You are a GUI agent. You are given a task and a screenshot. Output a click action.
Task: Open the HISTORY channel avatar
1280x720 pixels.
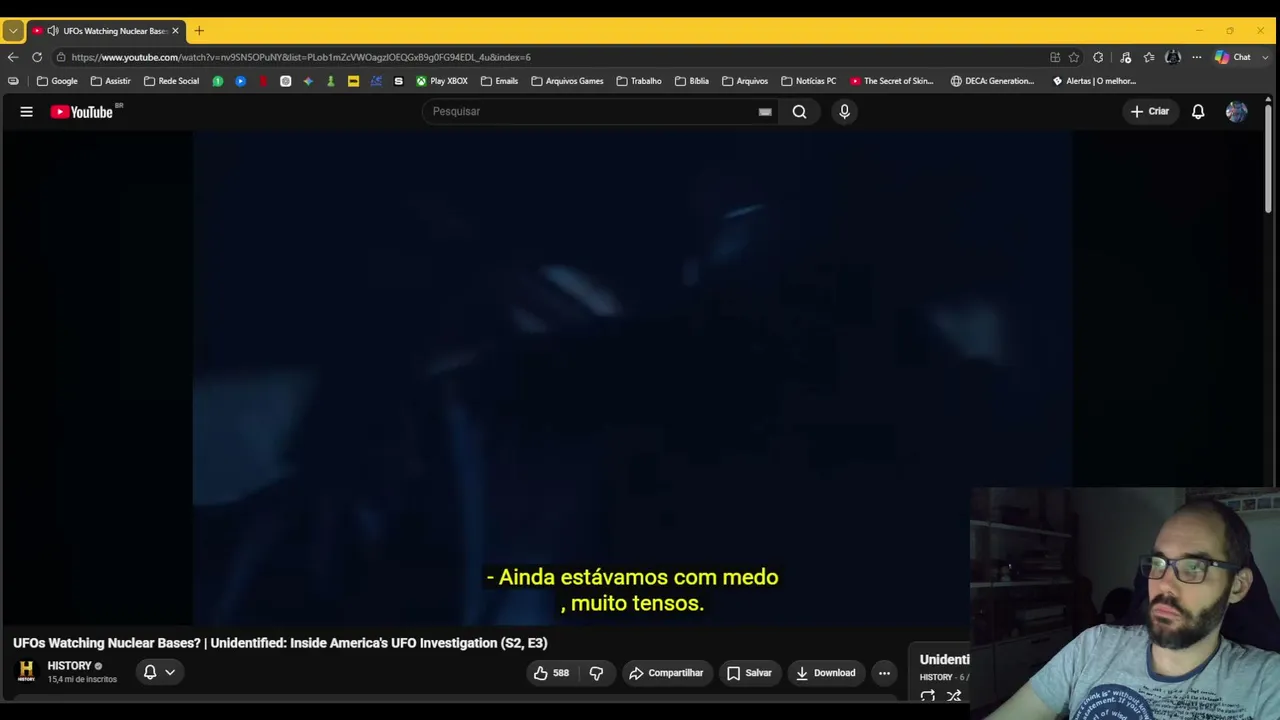(x=26, y=672)
